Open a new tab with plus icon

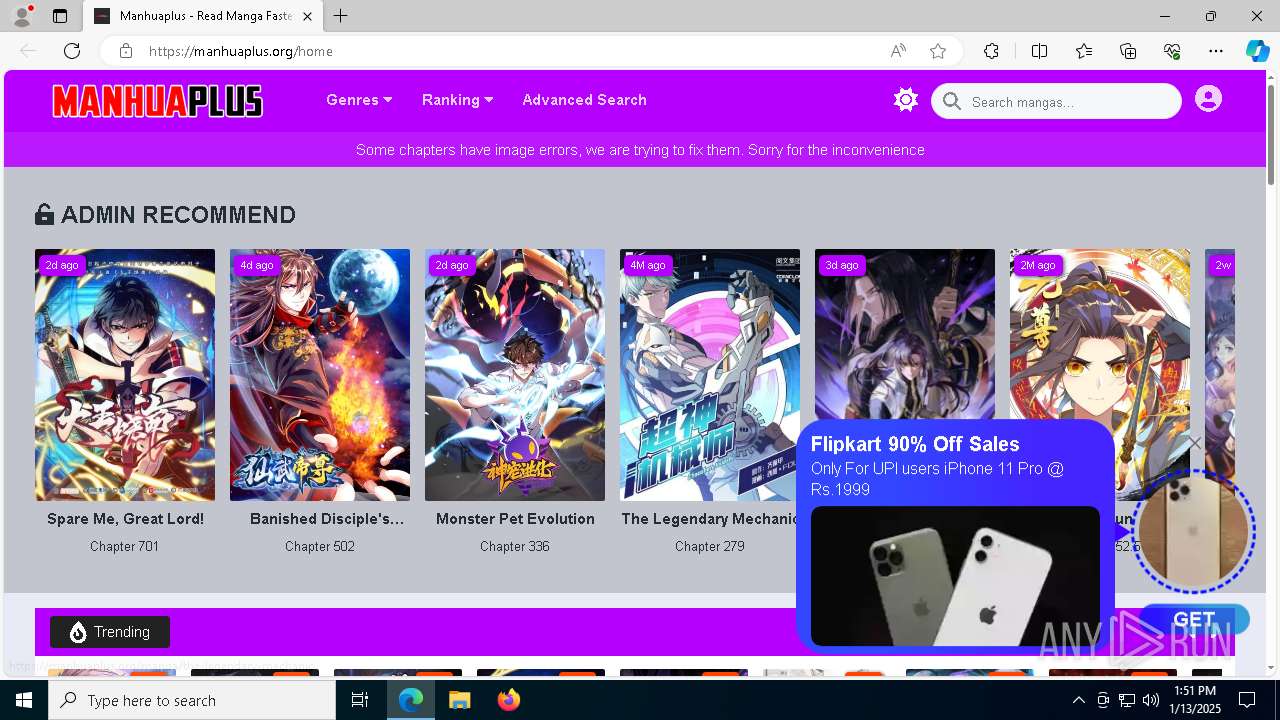341,16
